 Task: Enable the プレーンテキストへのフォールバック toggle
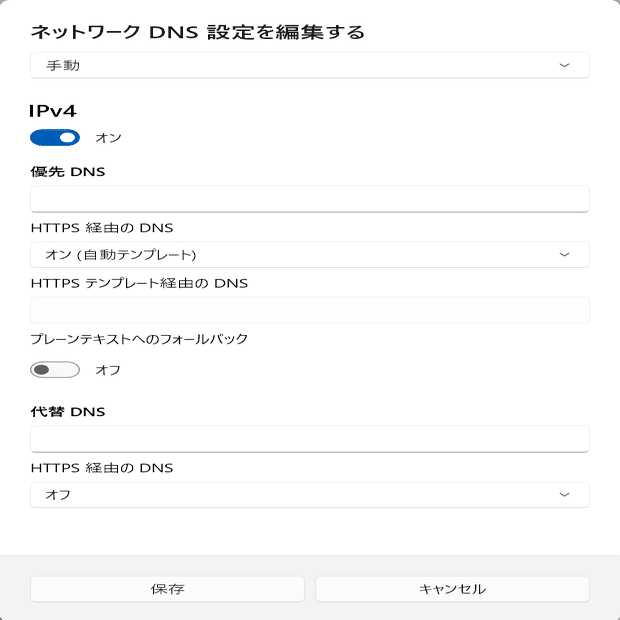pyautogui.click(x=55, y=370)
